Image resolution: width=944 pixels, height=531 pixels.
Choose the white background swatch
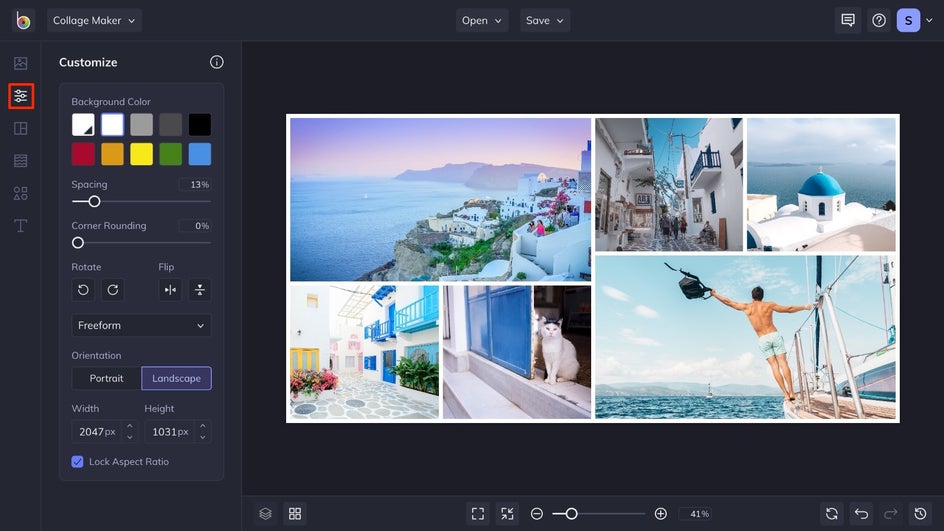(113, 125)
